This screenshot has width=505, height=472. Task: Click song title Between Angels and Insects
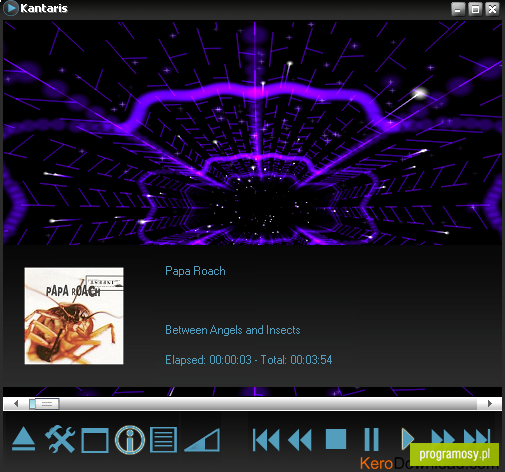coord(233,330)
